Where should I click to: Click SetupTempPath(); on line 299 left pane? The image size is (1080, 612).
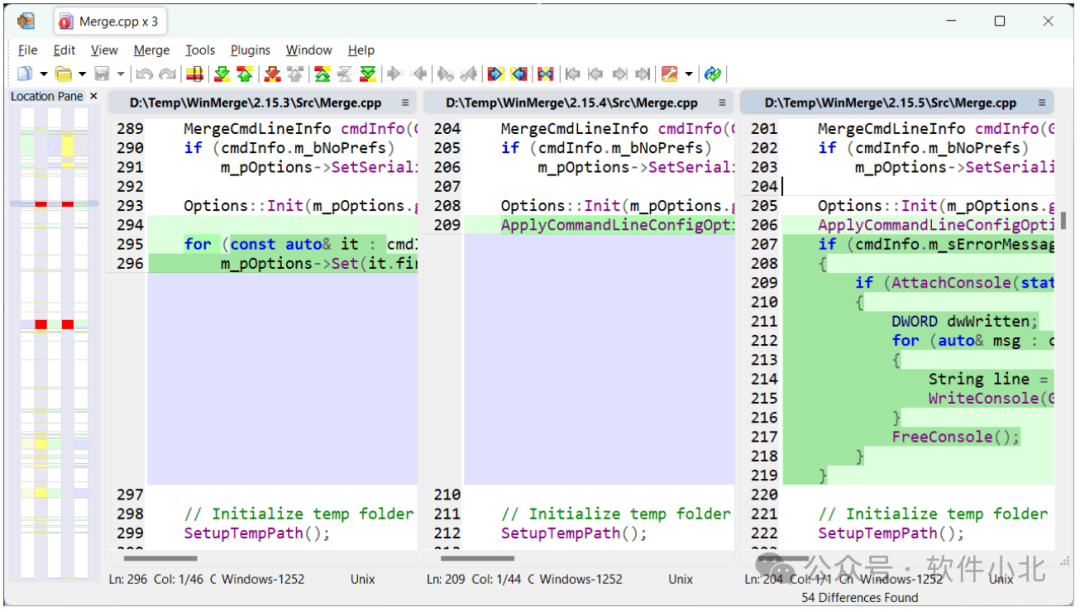(257, 533)
